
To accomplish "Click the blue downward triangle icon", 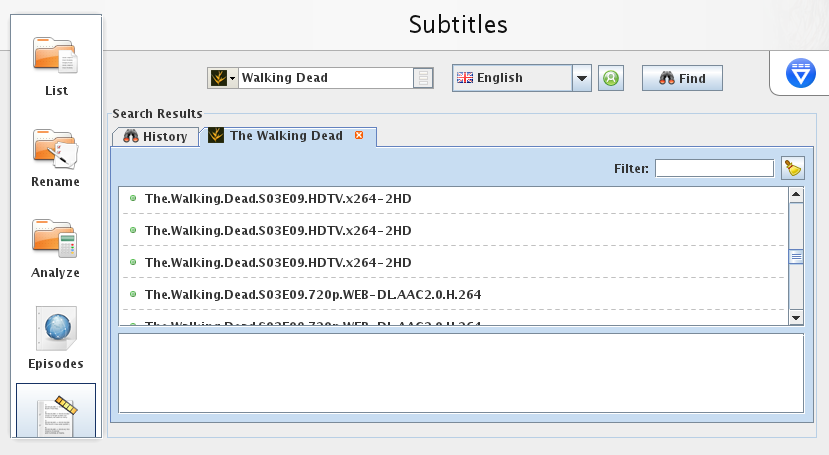I will click(800, 73).
